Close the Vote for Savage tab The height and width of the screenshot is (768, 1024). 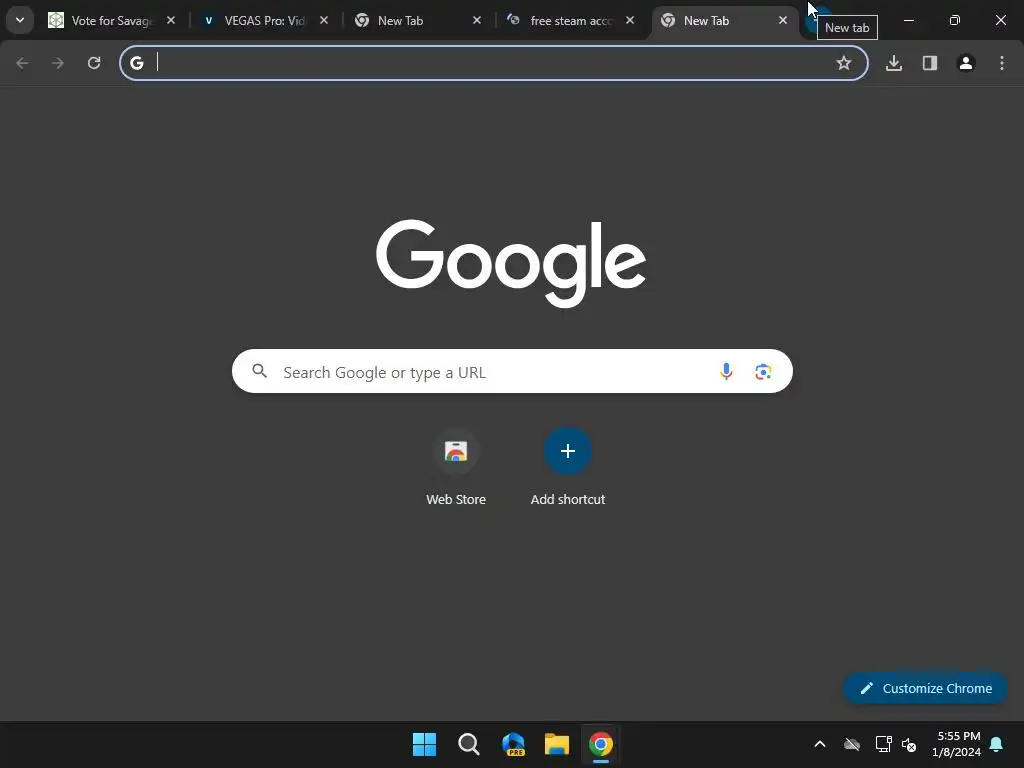coord(170,20)
